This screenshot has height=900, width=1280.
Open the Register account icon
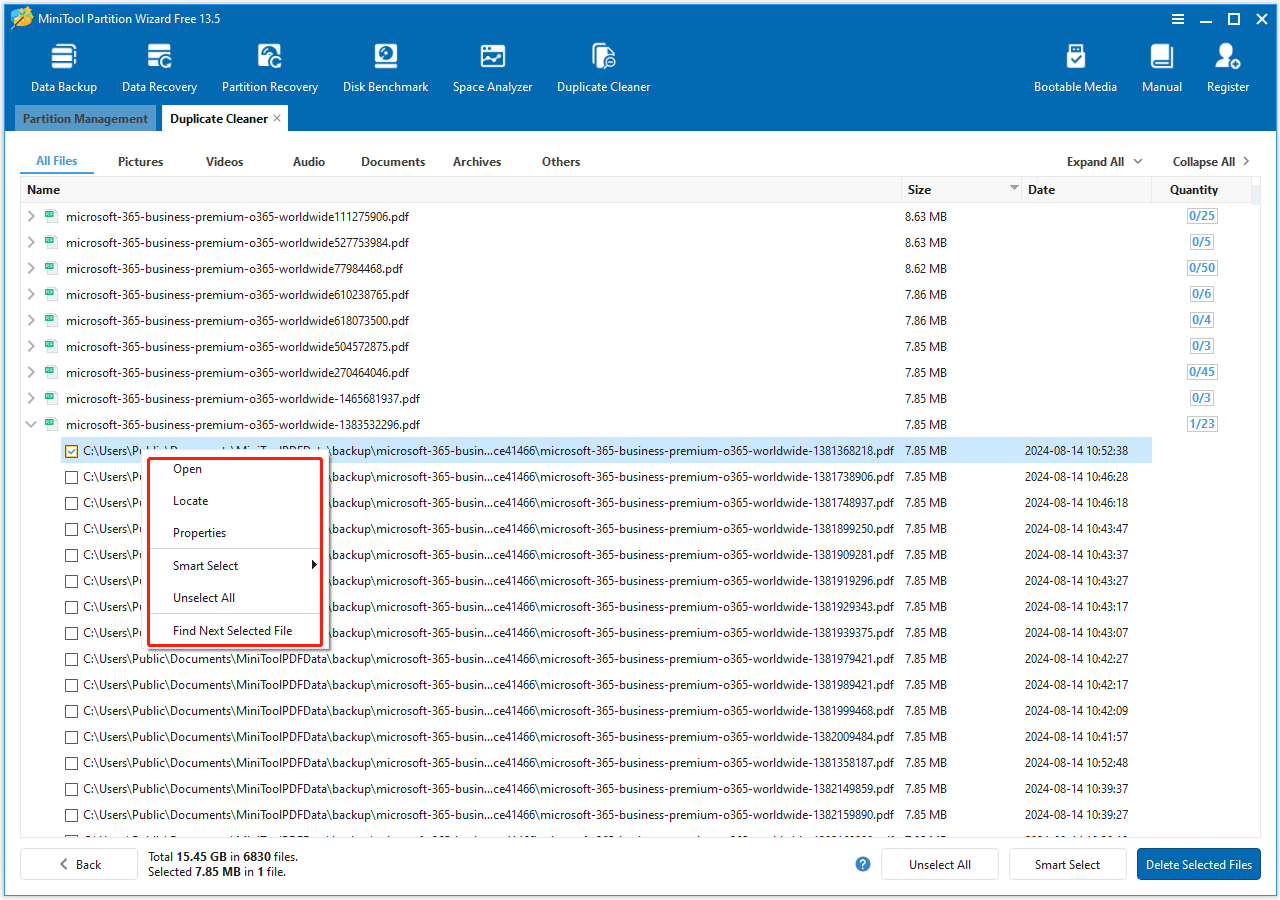pyautogui.click(x=1227, y=65)
